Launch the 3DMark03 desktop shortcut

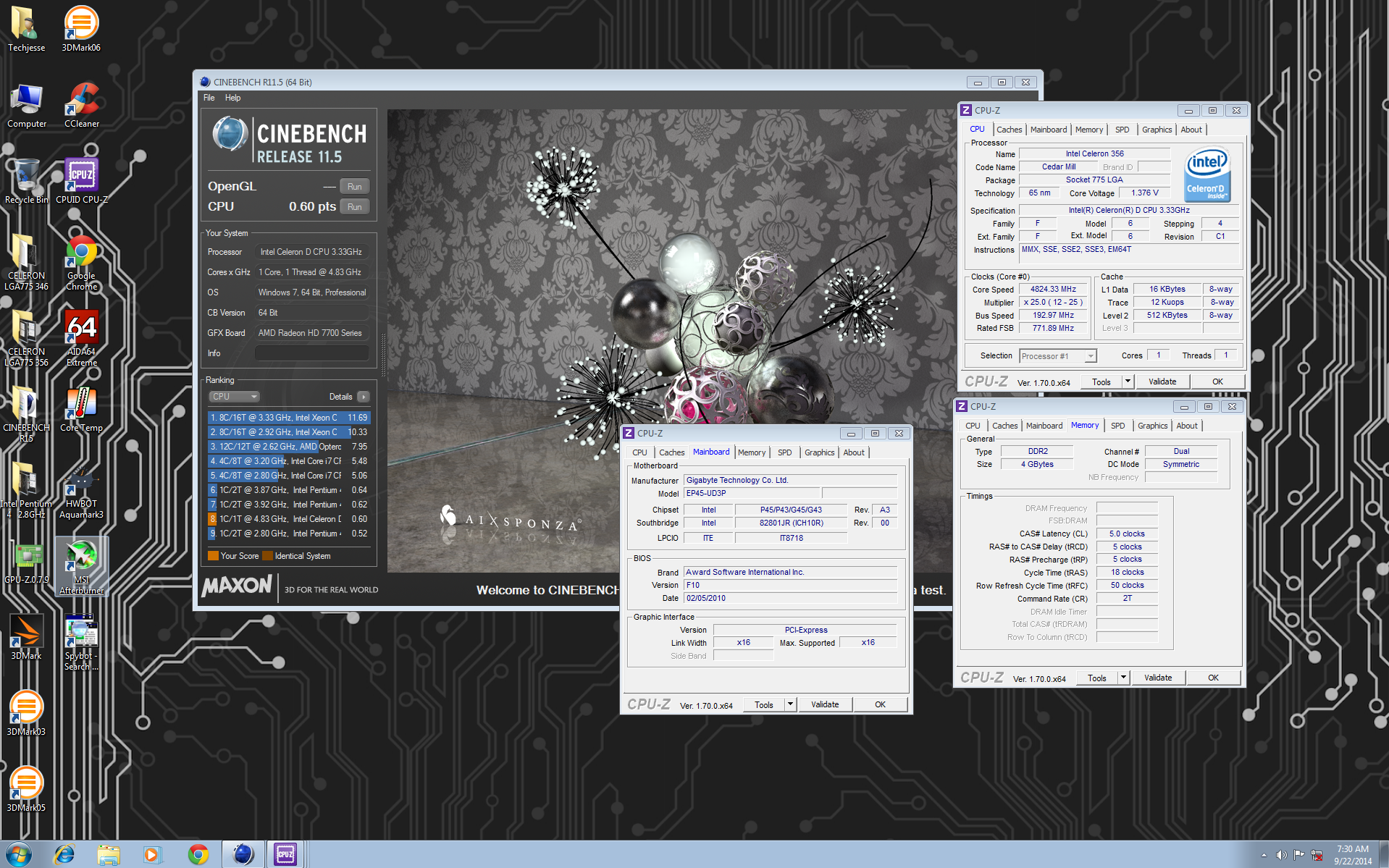click(x=26, y=713)
